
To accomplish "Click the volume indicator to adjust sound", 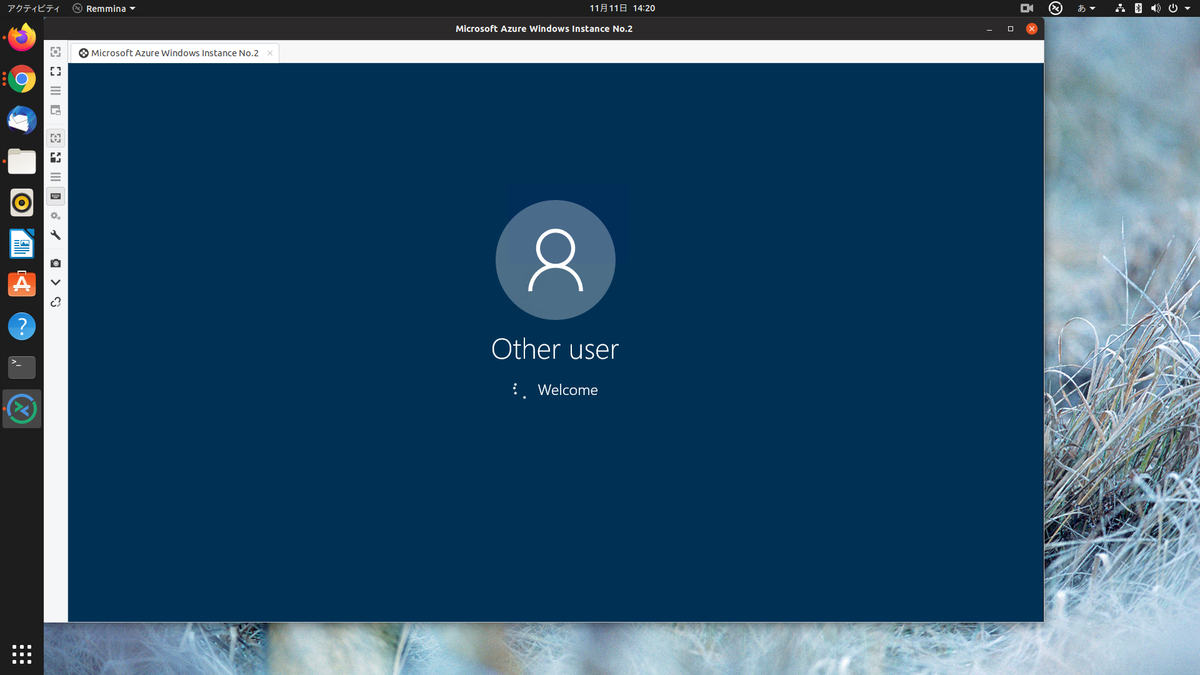I will (x=1156, y=8).
